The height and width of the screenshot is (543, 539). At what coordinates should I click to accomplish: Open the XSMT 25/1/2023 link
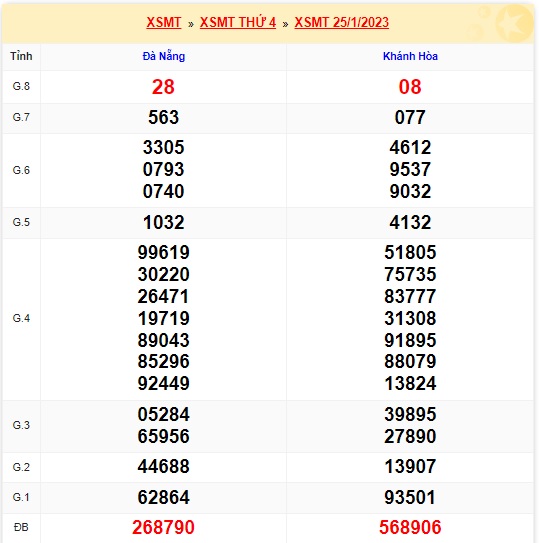click(x=342, y=23)
